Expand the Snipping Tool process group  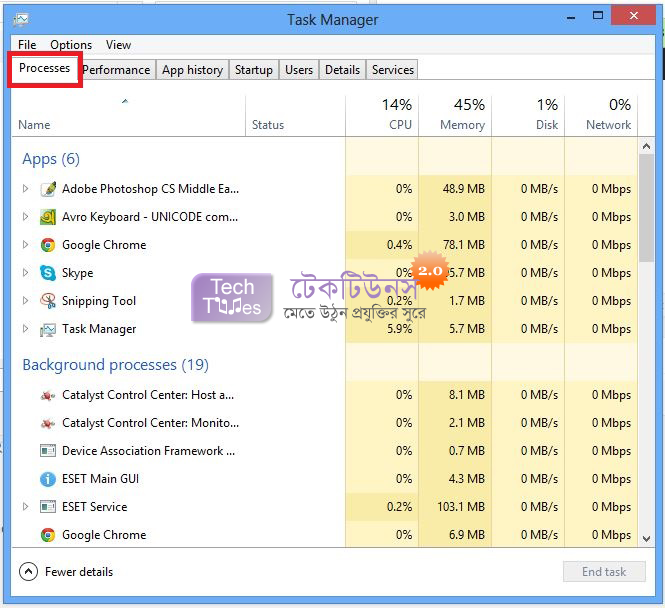click(x=25, y=300)
